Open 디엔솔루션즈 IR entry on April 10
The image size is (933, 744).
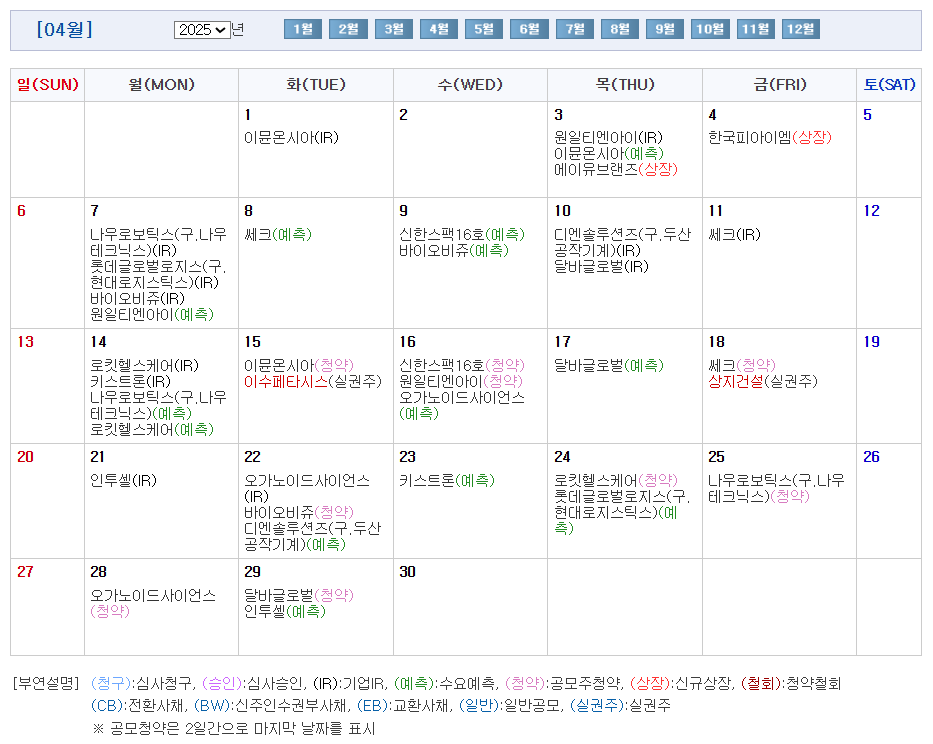tap(622, 242)
